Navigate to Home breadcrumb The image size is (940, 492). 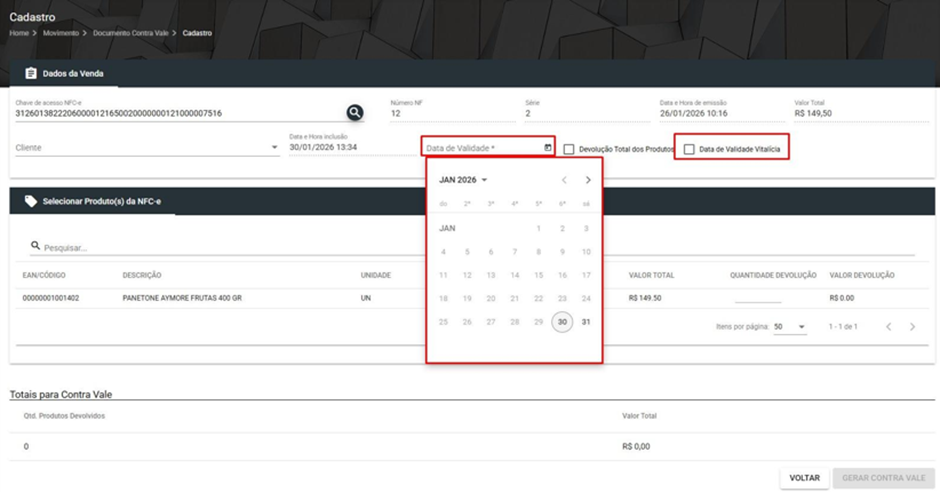pyautogui.click(x=19, y=33)
